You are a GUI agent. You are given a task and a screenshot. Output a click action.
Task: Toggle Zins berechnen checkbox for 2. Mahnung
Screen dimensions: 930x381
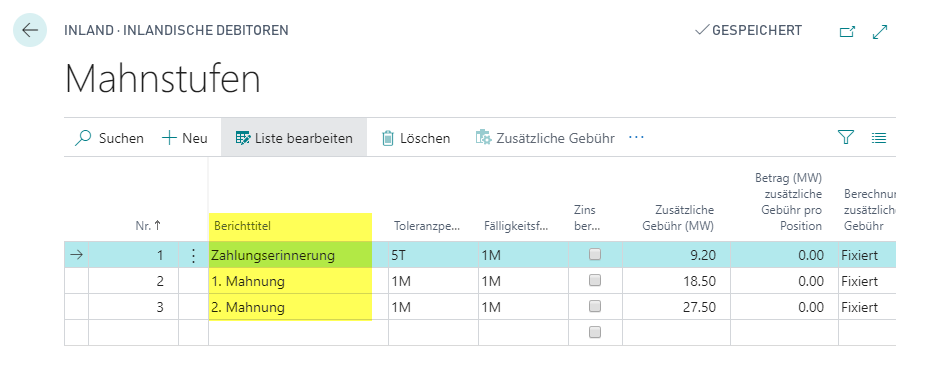(594, 307)
